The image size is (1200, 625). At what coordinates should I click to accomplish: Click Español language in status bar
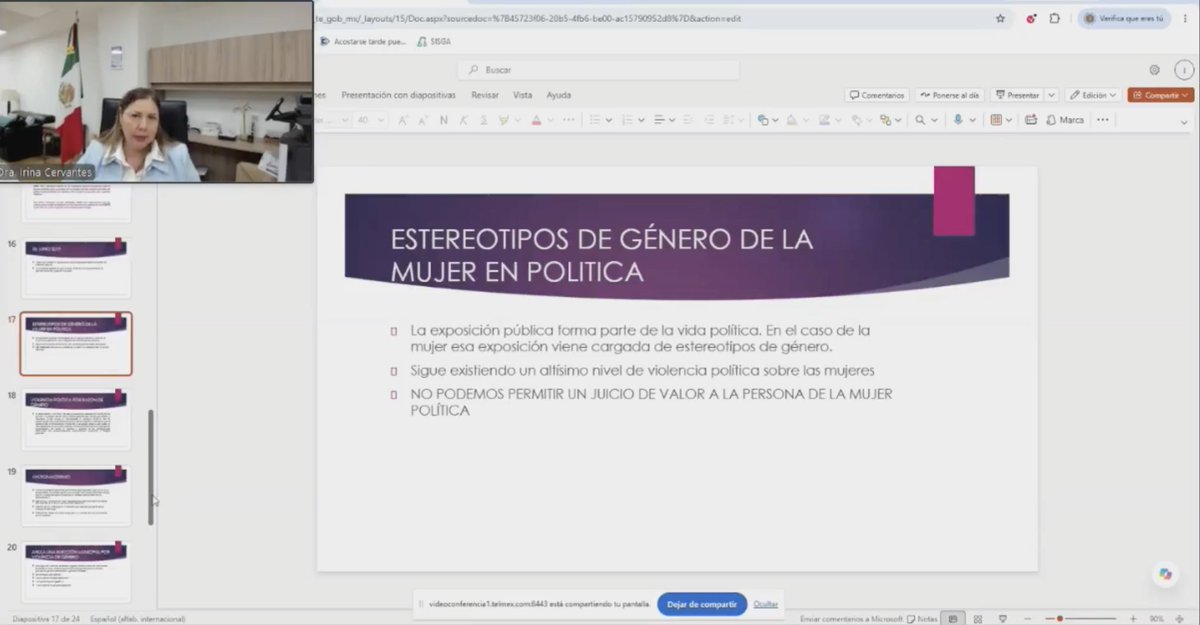click(138, 619)
